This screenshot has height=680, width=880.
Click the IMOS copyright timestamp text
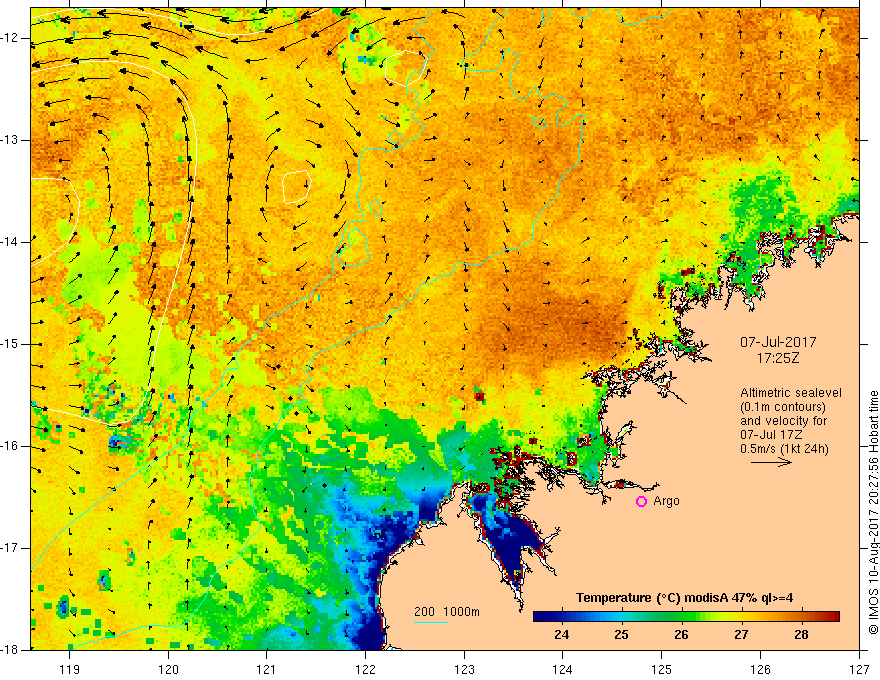point(873,512)
